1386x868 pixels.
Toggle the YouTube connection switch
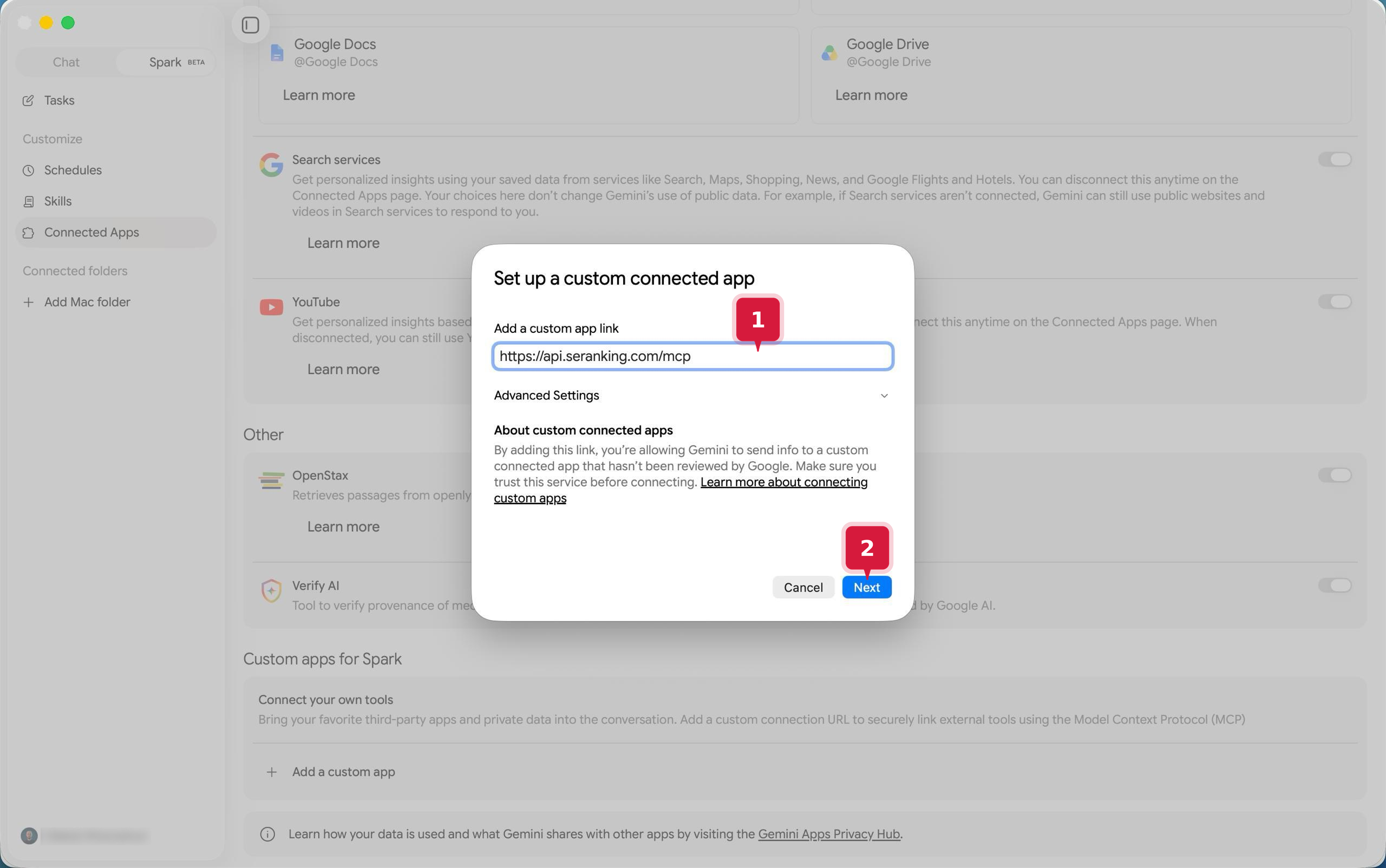click(1335, 301)
